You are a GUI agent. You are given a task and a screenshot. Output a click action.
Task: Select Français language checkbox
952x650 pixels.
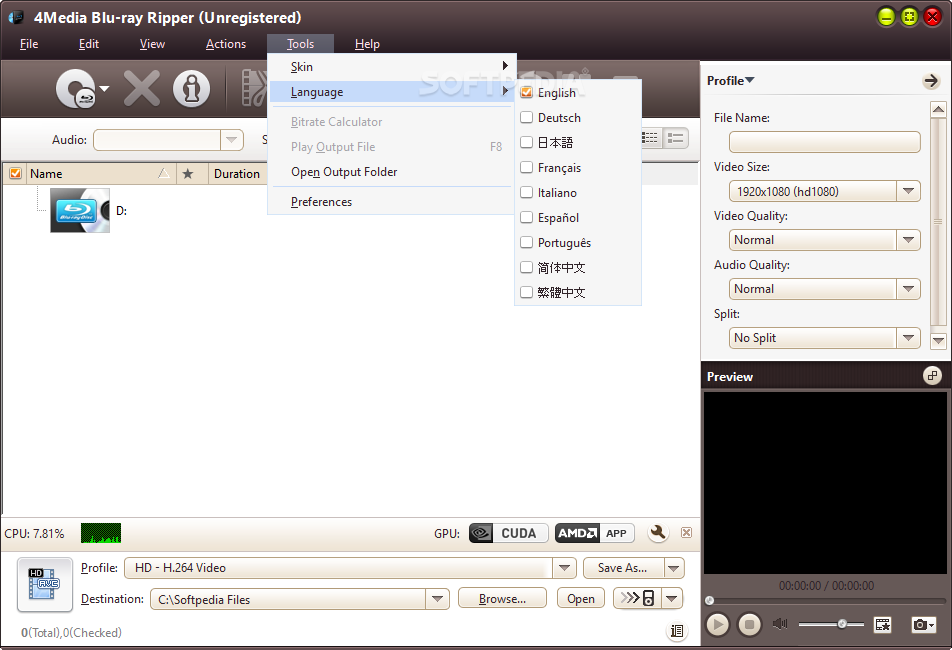pos(527,167)
